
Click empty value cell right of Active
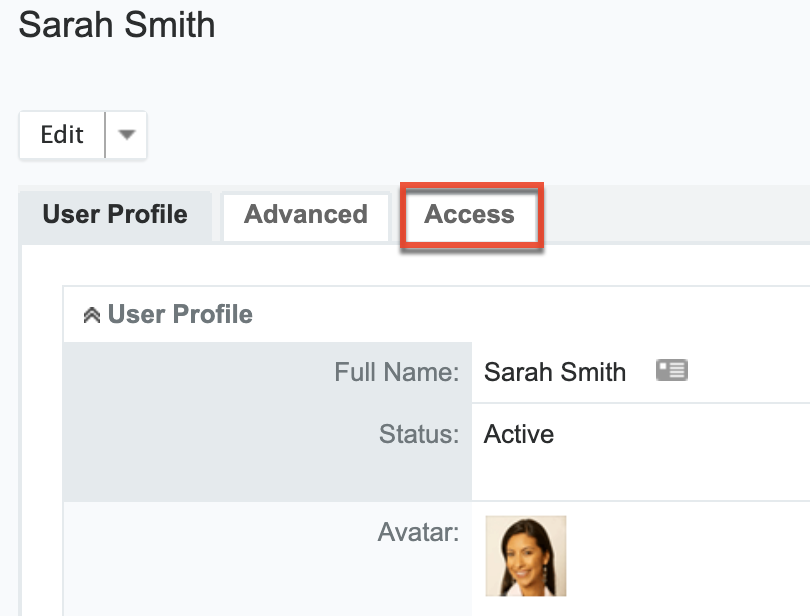tap(680, 434)
